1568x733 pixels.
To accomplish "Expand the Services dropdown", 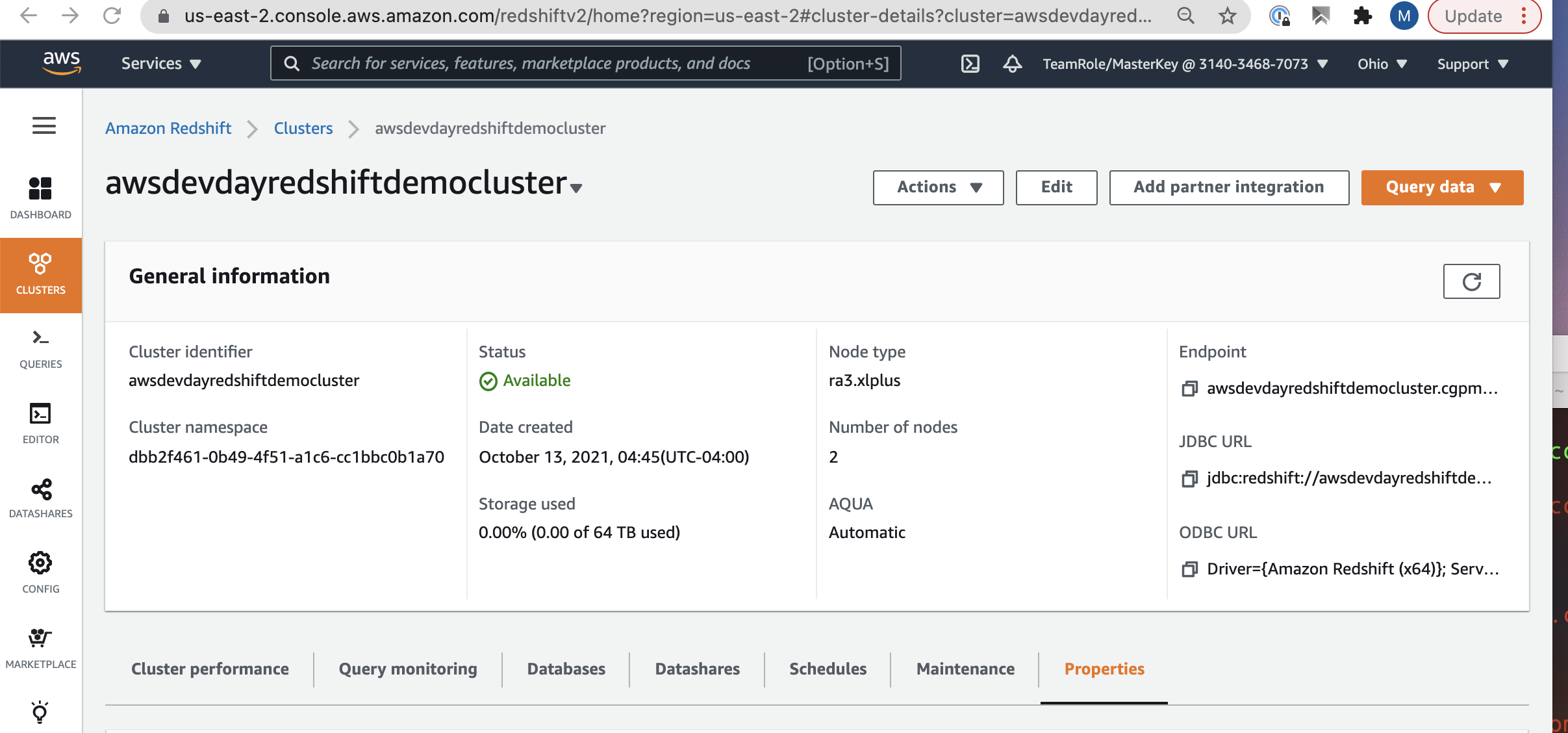I will click(161, 64).
